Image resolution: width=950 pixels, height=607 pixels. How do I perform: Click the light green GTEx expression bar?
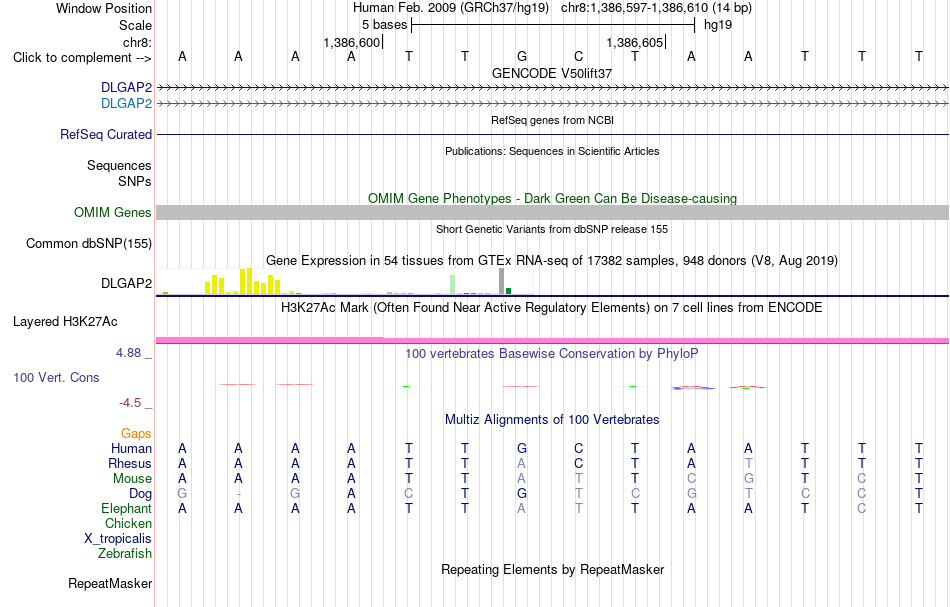452,285
